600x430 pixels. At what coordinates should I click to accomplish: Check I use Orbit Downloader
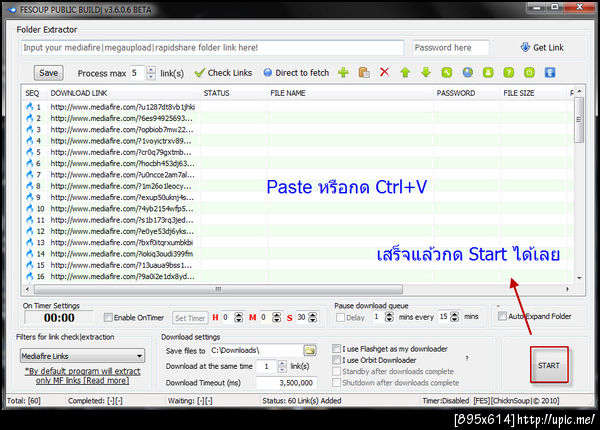pos(336,360)
